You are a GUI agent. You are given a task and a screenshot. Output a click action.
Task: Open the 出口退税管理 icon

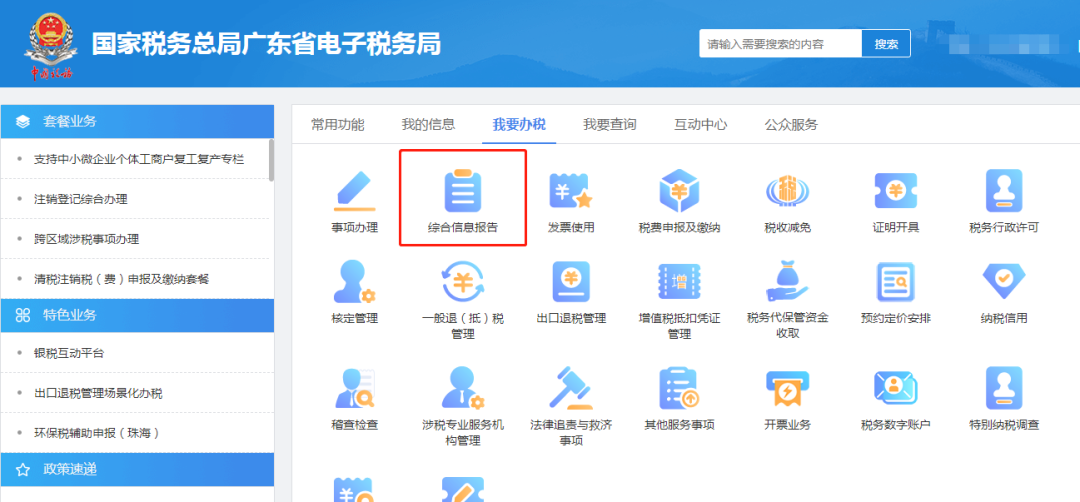pos(571,282)
